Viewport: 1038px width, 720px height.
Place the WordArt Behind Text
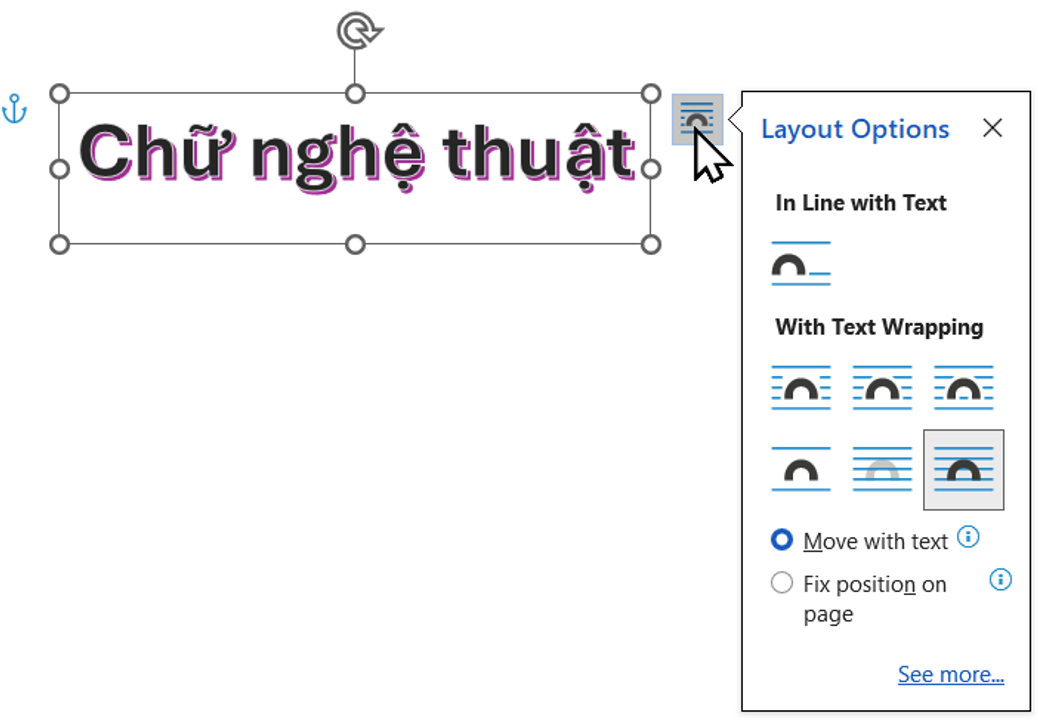pos(881,469)
